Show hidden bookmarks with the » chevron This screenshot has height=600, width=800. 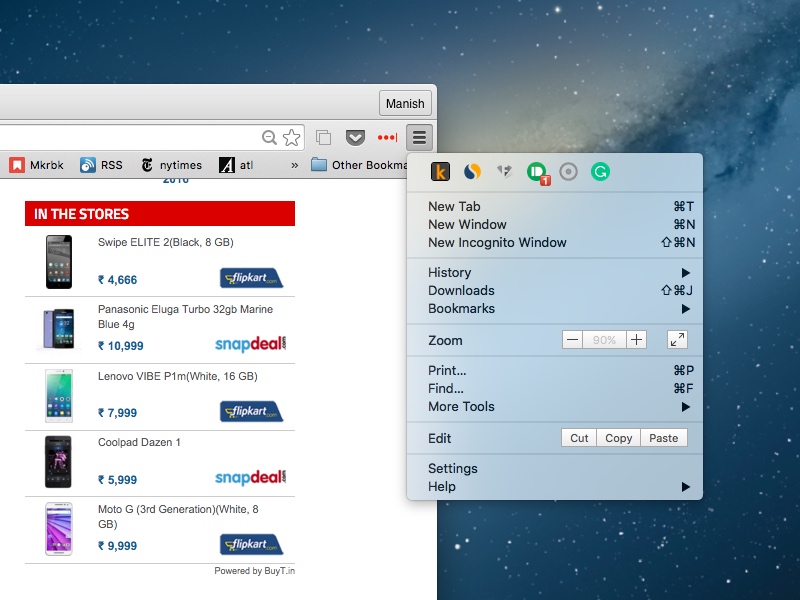pos(294,165)
